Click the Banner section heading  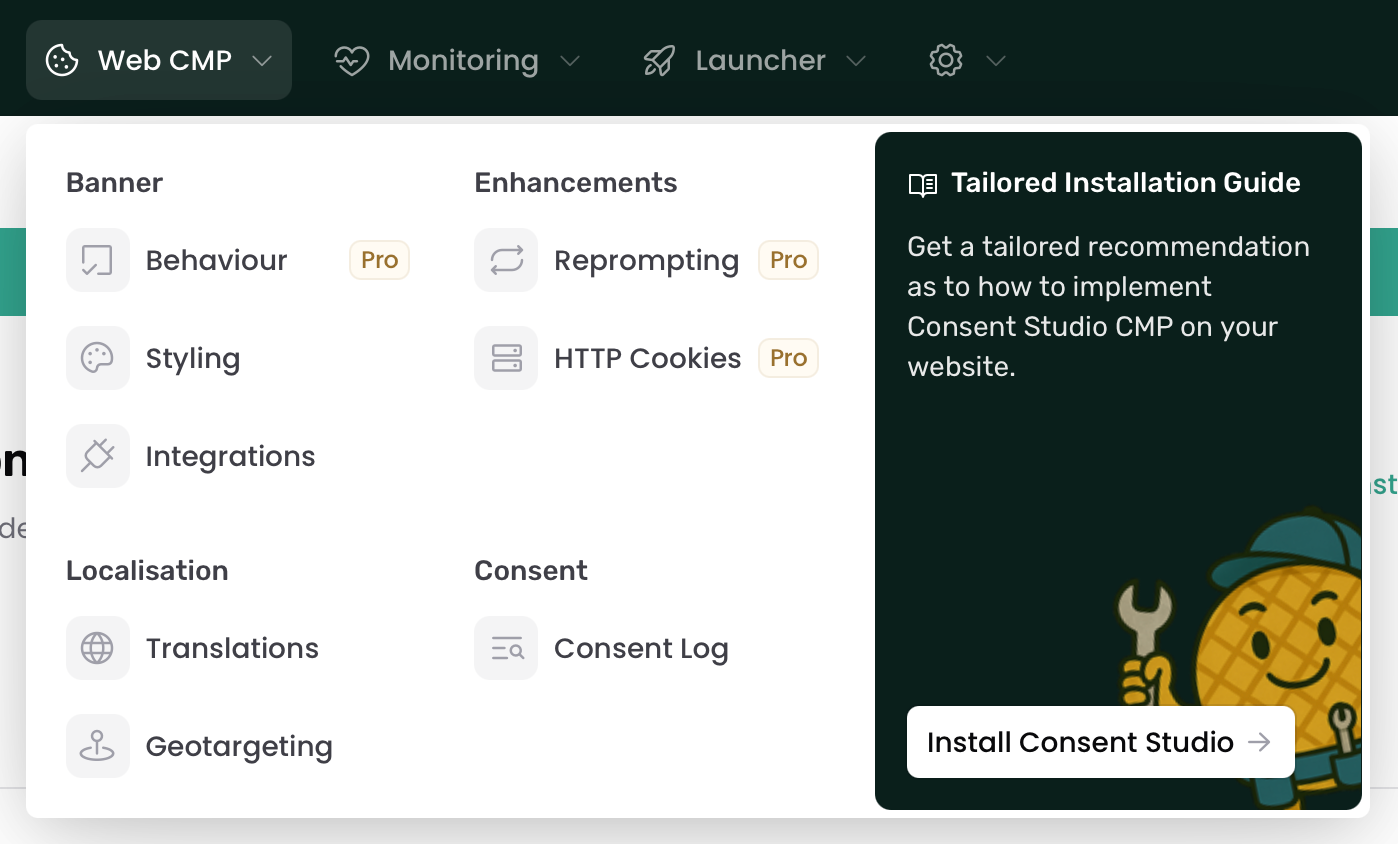pyautogui.click(x=114, y=183)
